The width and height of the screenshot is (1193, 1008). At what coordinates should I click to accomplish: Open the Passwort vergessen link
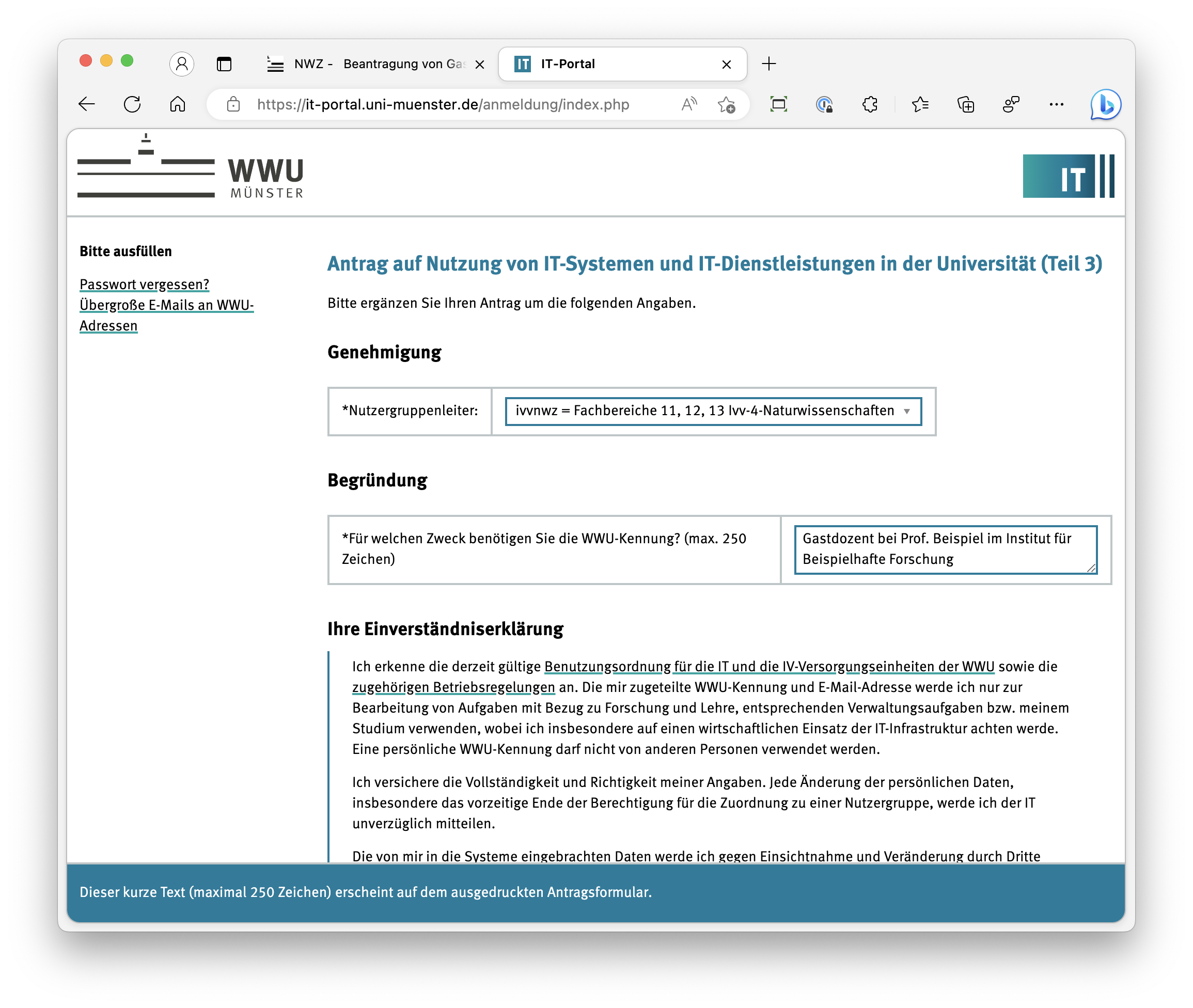(x=144, y=284)
